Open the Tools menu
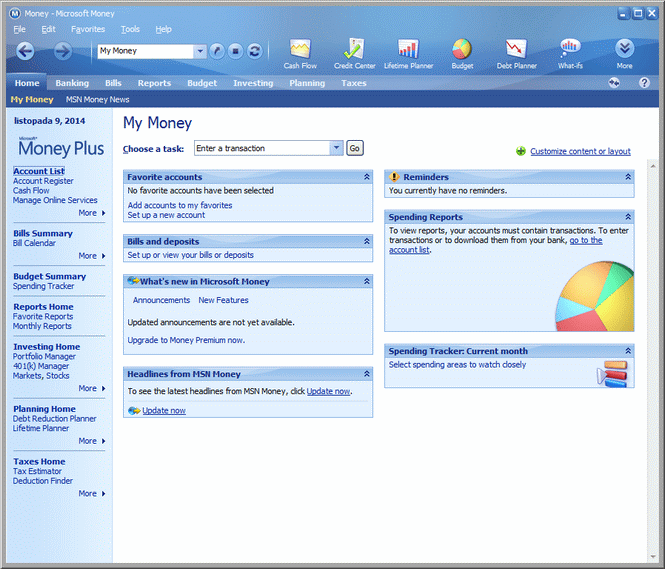The width and height of the screenshot is (665, 569). (x=130, y=30)
